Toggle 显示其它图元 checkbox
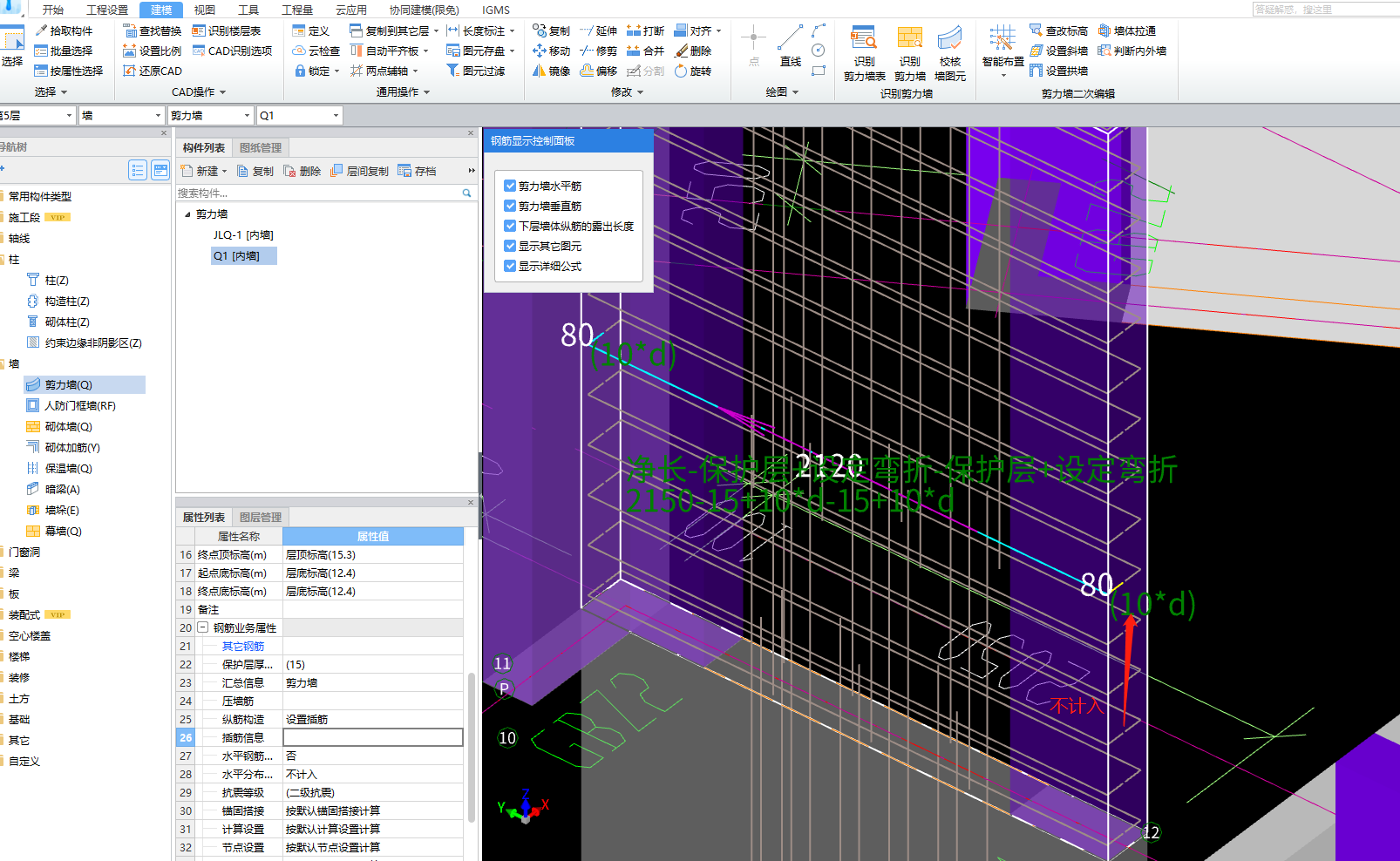This screenshot has height=861, width=1400. (x=510, y=246)
